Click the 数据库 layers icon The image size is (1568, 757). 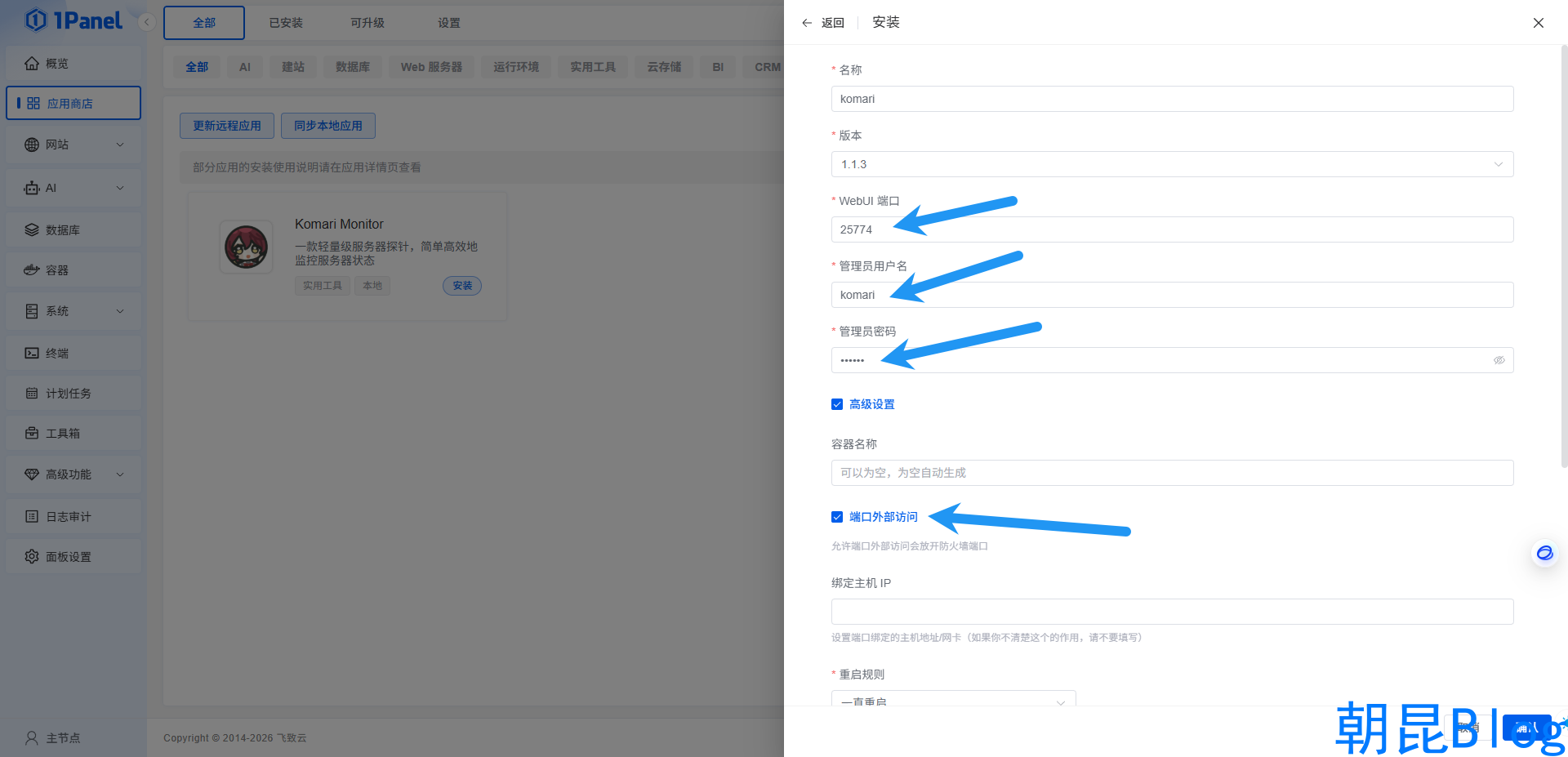32,230
